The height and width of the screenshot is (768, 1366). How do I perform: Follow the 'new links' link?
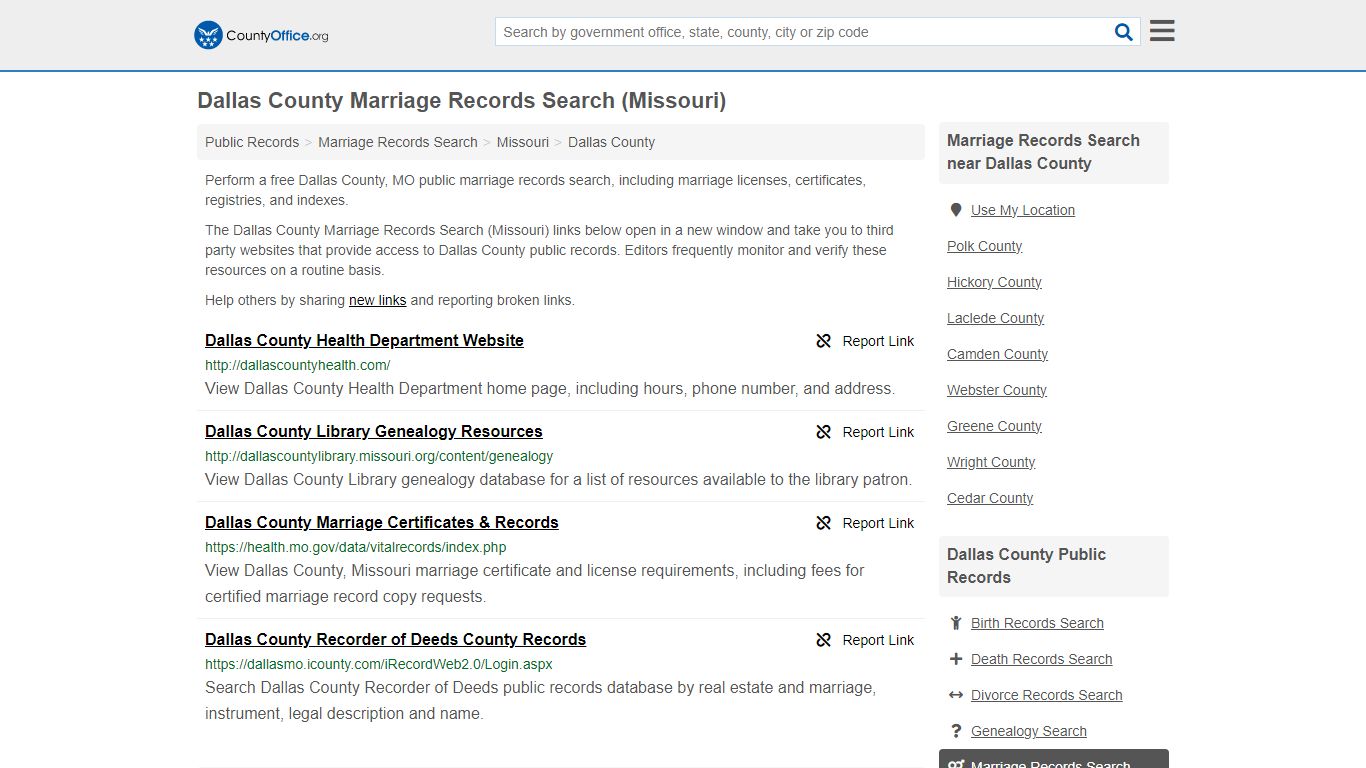pyautogui.click(x=378, y=300)
